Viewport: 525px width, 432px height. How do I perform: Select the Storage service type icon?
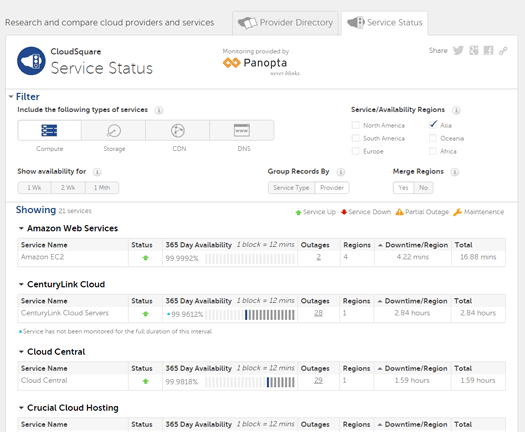114,130
